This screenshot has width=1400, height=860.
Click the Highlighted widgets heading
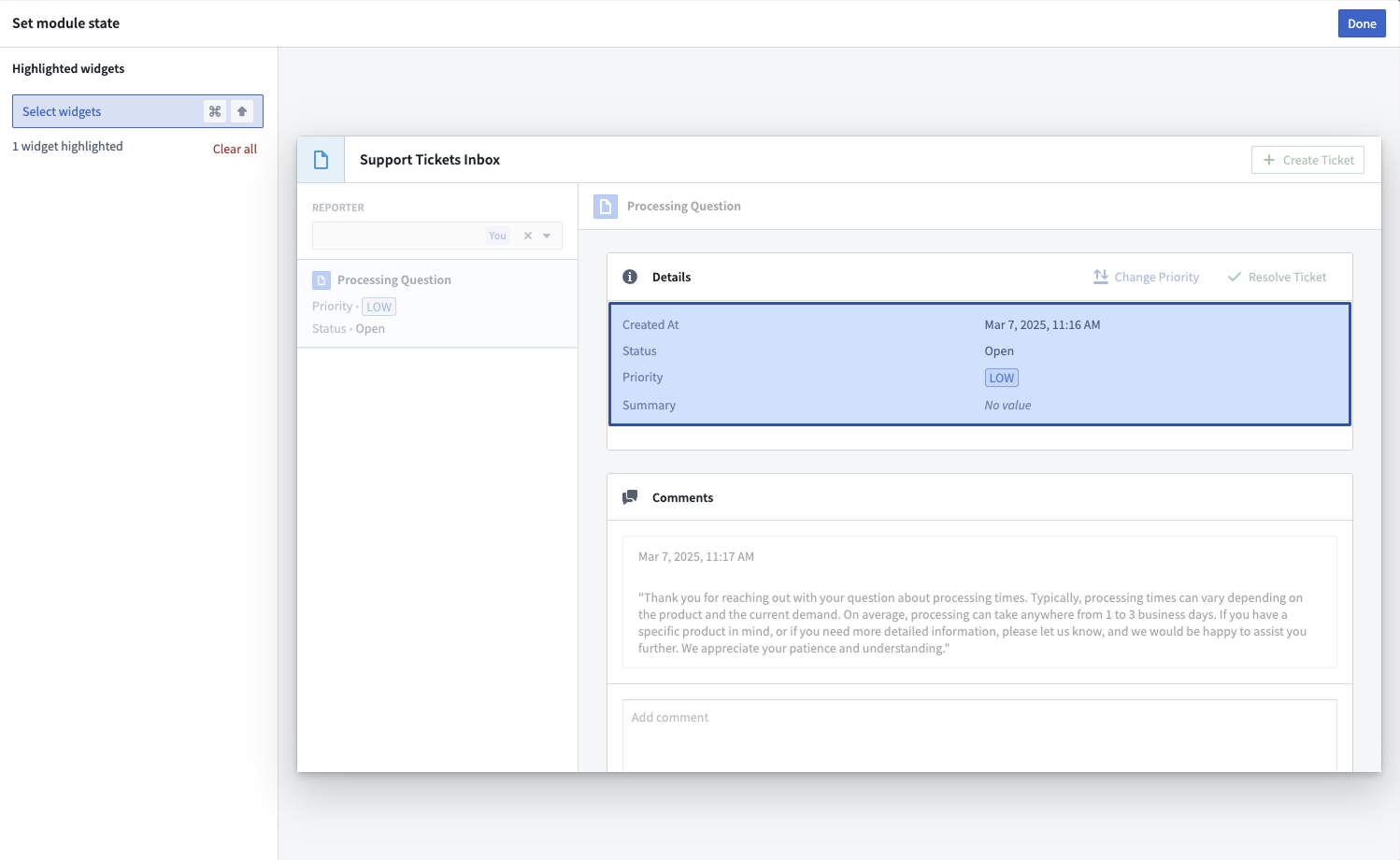tap(68, 69)
